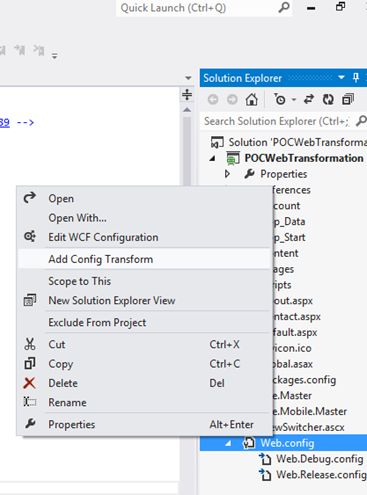Click the red X Delete icon
The width and height of the screenshot is (367, 495).
pos(30,383)
